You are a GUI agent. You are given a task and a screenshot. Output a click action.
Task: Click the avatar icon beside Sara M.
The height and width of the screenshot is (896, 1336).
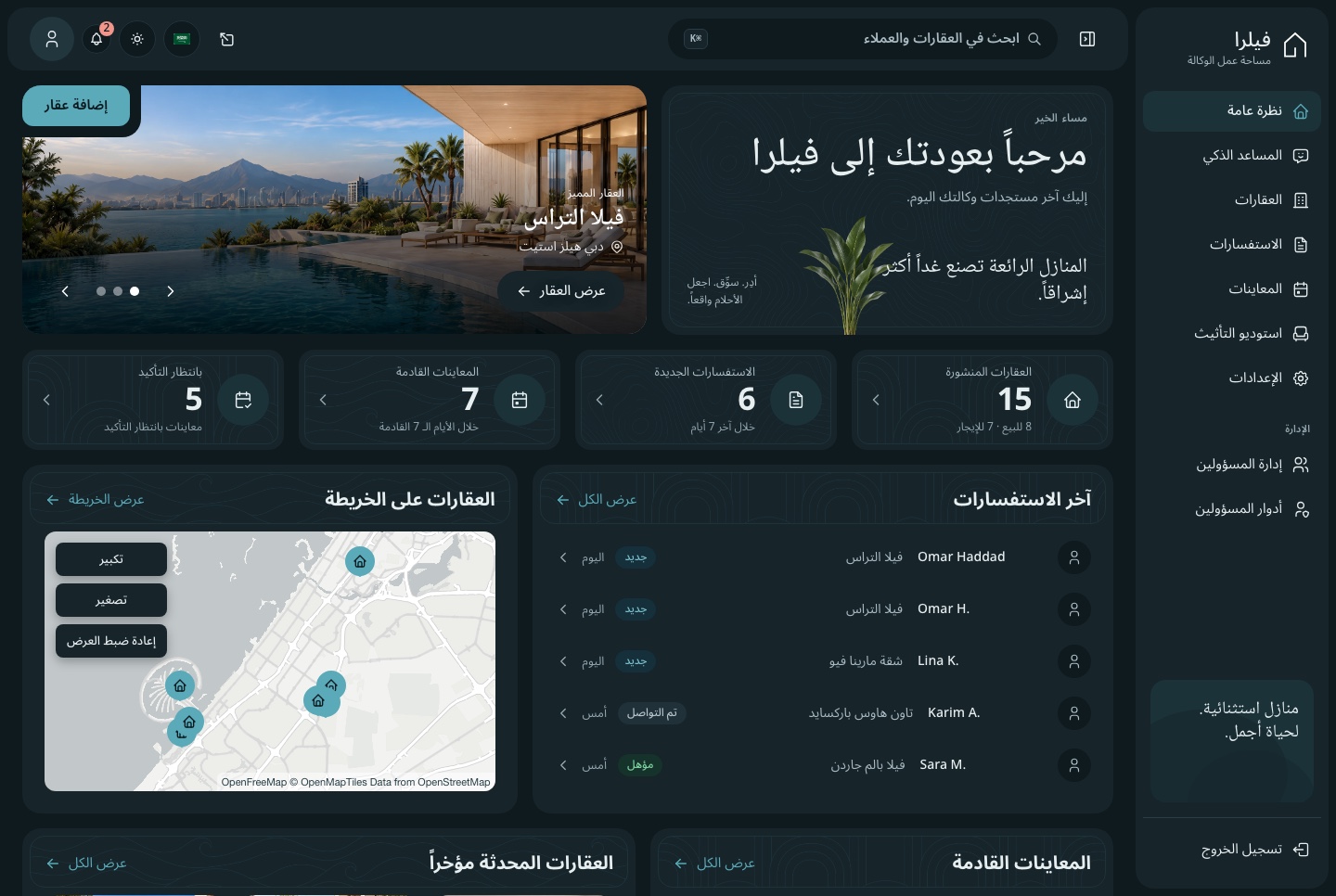click(1074, 765)
